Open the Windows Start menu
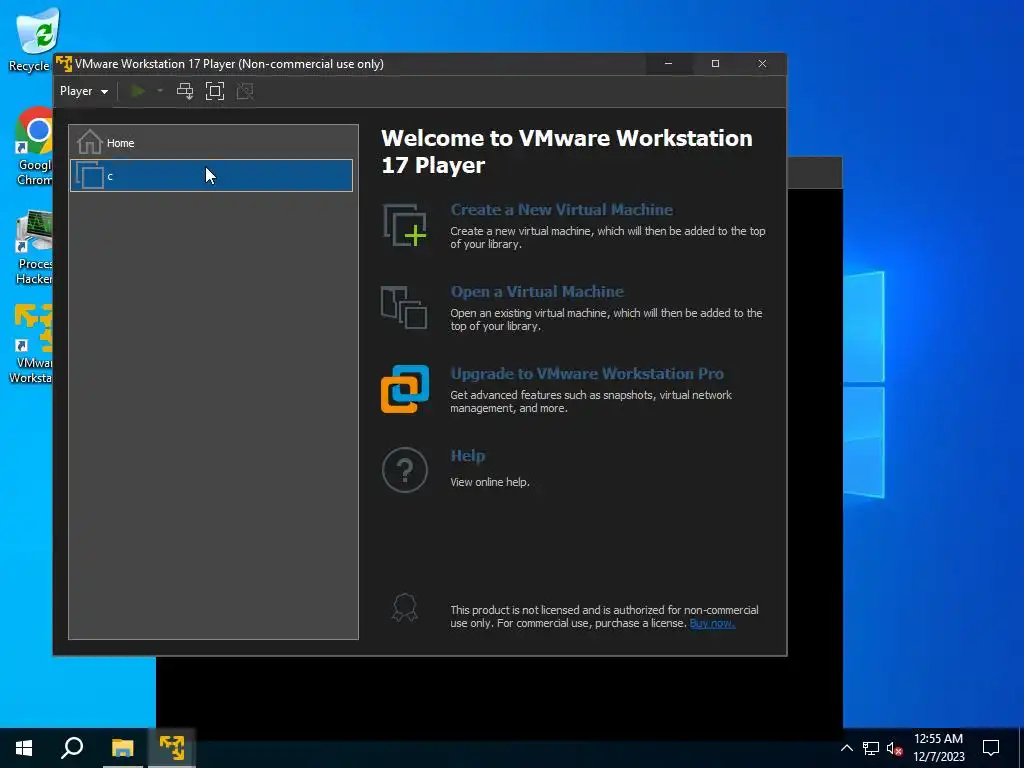The height and width of the screenshot is (768, 1024). 24,748
